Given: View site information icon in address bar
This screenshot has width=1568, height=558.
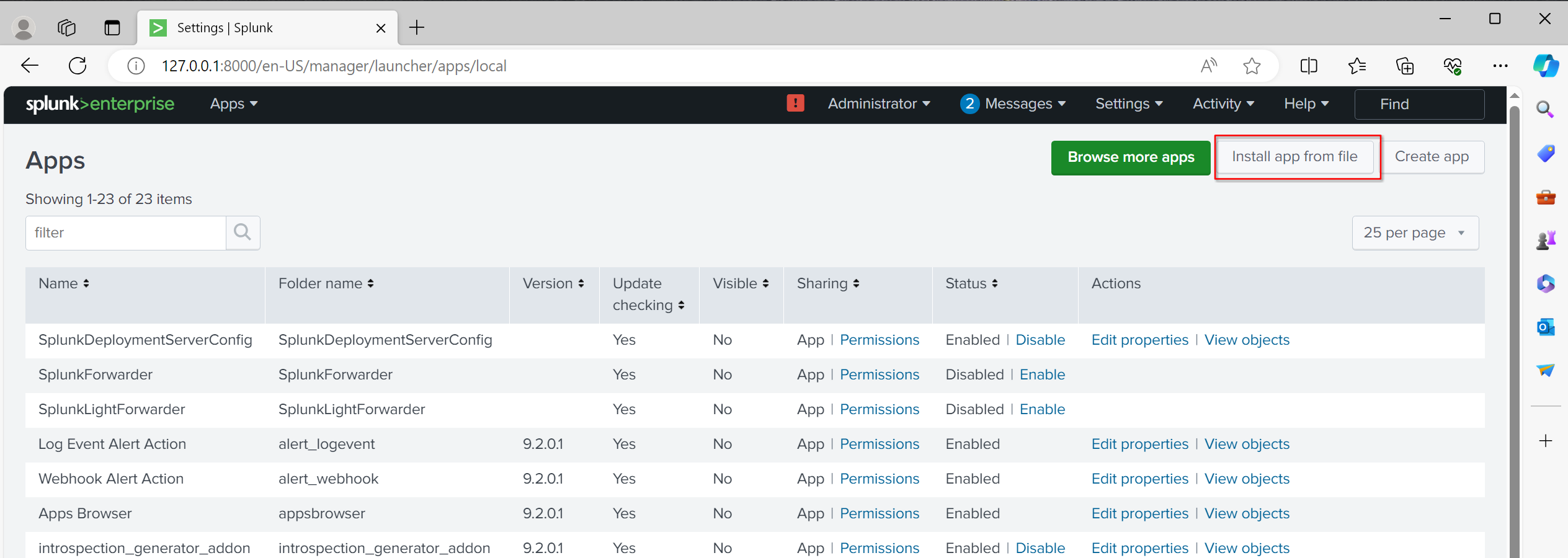Looking at the screenshot, I should point(136,66).
